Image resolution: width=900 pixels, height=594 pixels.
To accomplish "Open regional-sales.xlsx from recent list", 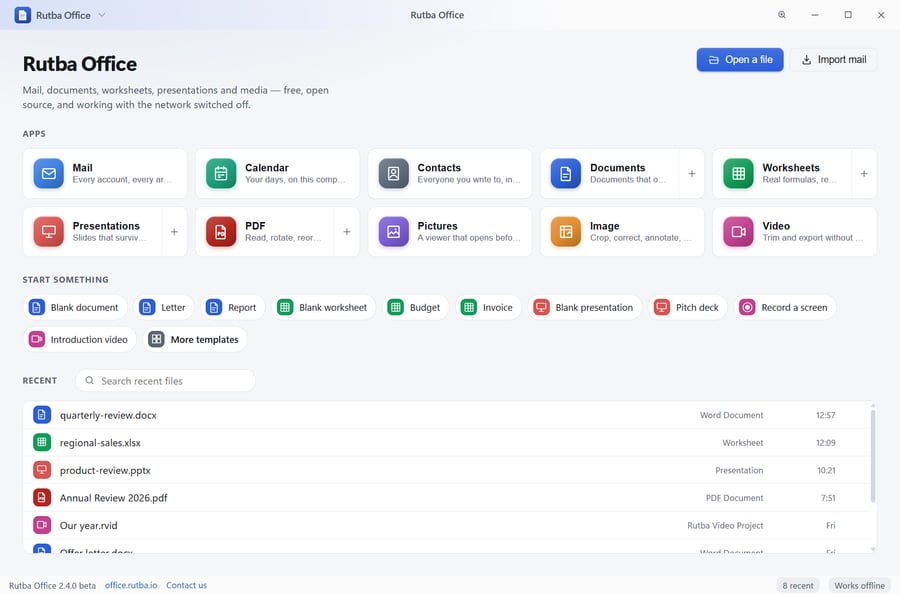I will click(x=447, y=442).
